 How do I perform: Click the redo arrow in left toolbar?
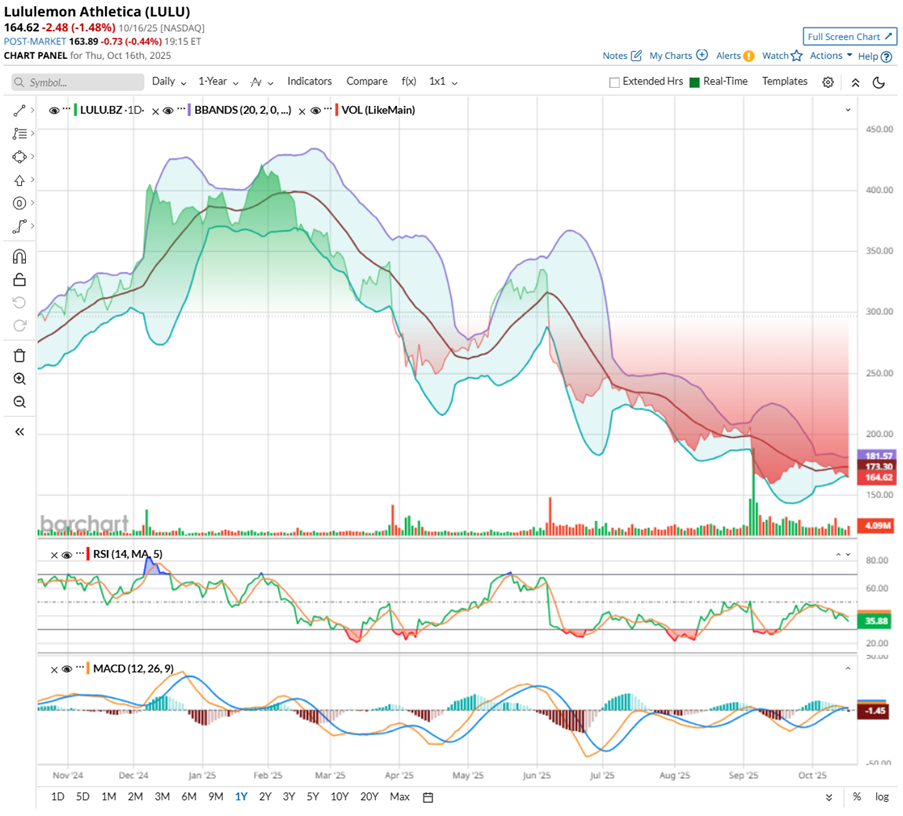click(x=19, y=326)
